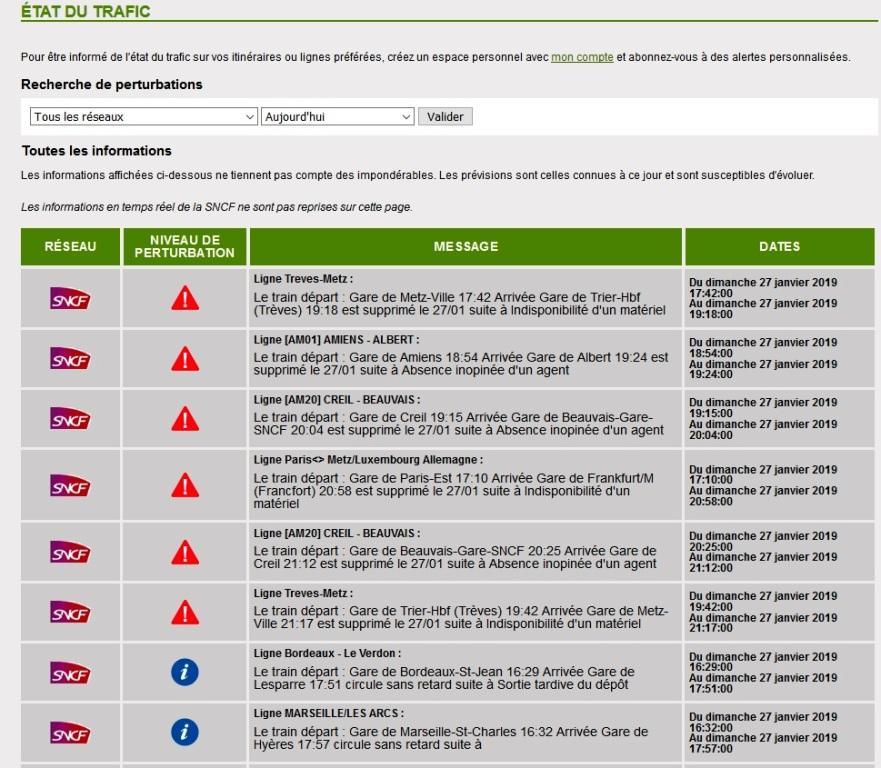Open the 'Tous les réseaux' network dropdown

click(143, 117)
